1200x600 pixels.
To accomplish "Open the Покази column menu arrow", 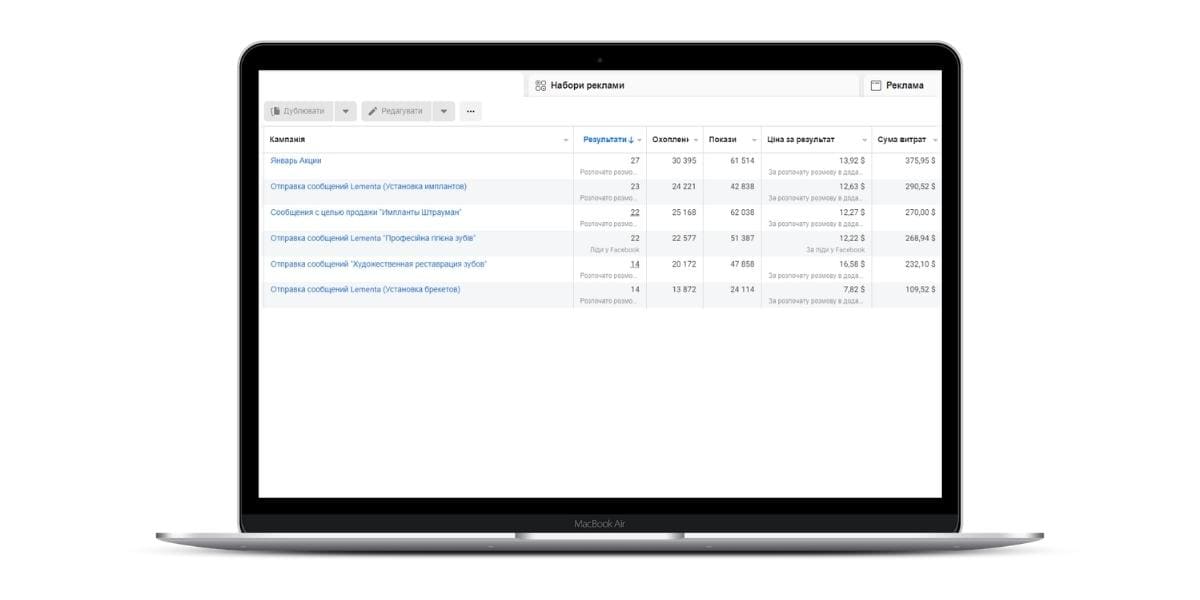I will (x=754, y=140).
